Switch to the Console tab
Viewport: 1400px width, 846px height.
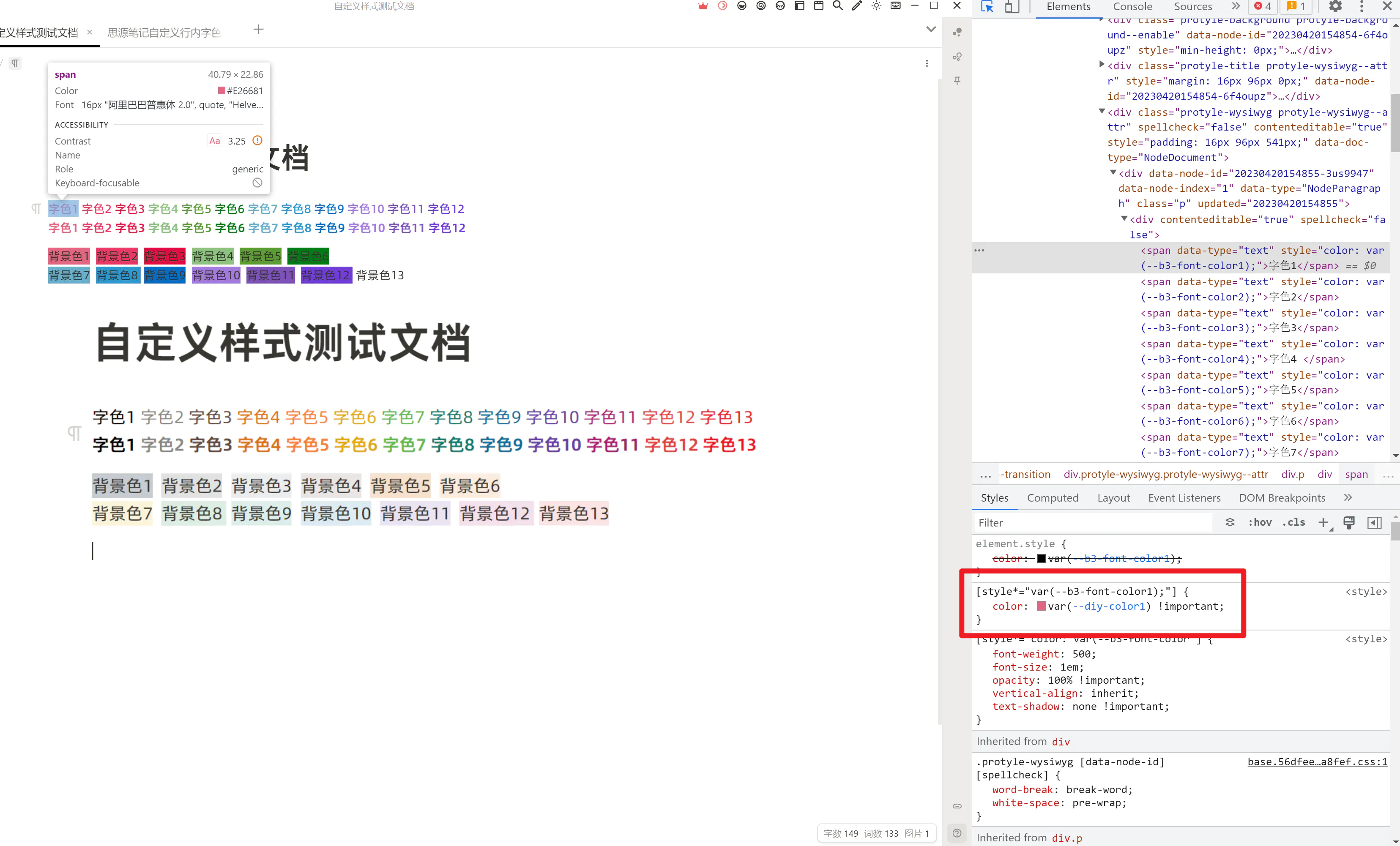click(1132, 7)
